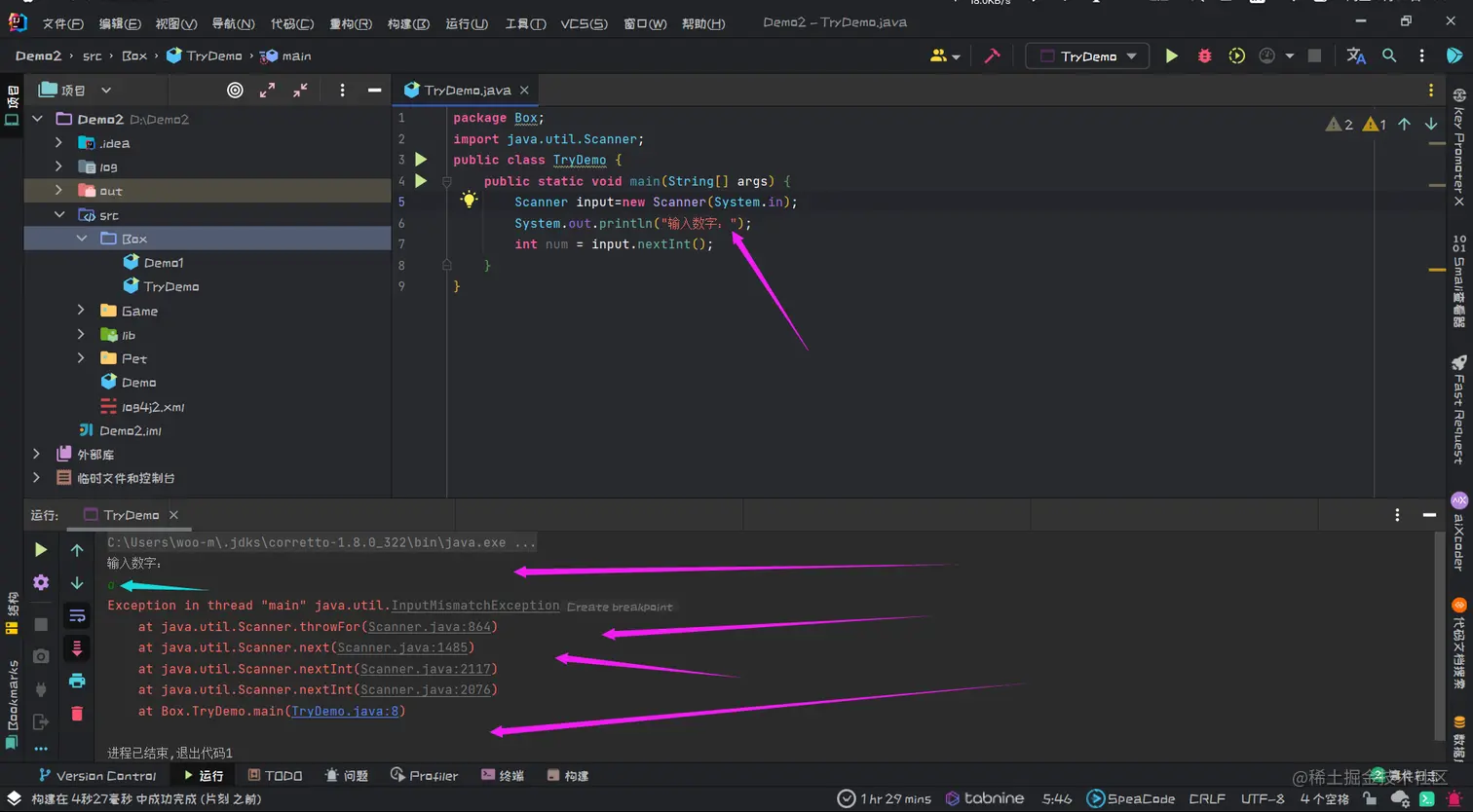Open the VCS(S) menu
The width and height of the screenshot is (1473, 812).
point(584,23)
